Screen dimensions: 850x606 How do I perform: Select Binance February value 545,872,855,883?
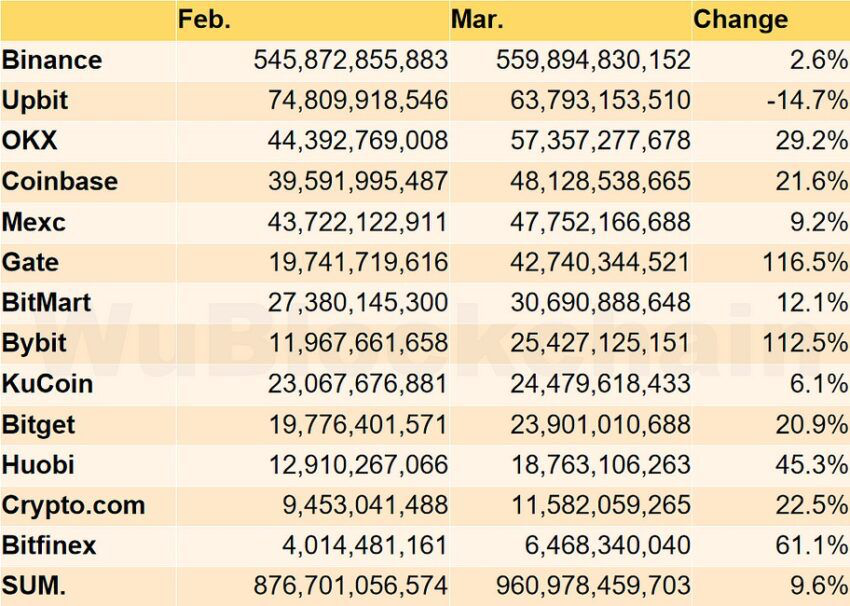tap(351, 60)
